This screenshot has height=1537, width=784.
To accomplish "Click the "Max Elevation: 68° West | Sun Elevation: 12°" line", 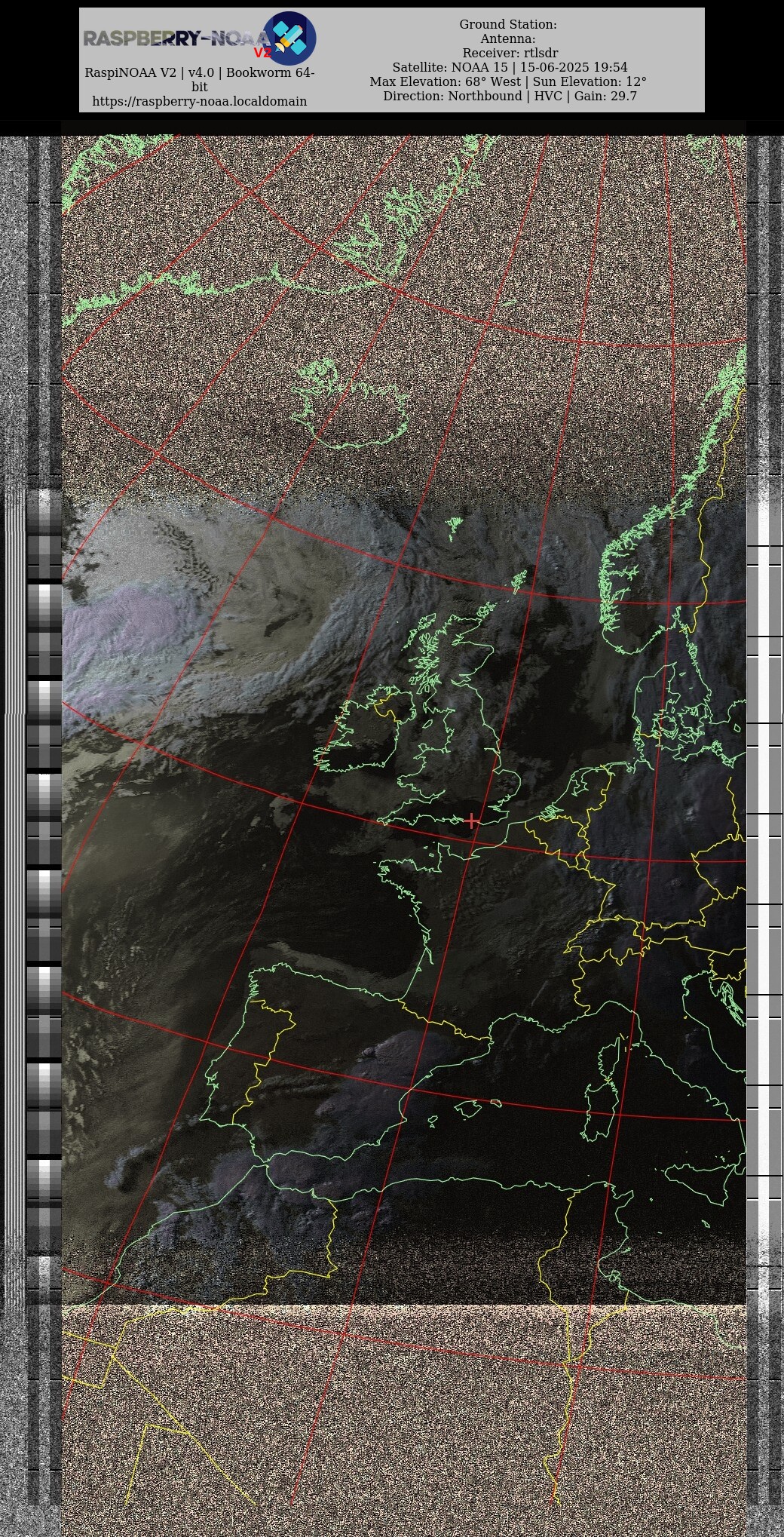I will tap(508, 81).
